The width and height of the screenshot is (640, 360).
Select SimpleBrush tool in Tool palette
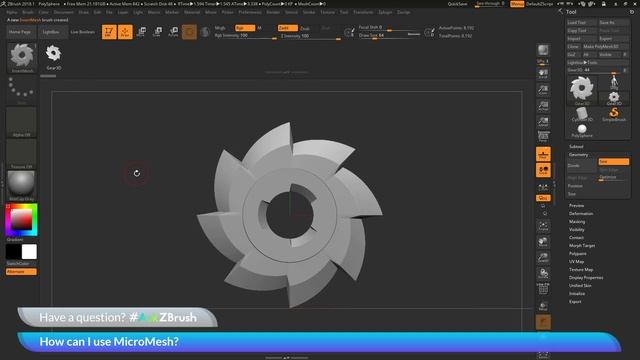click(x=614, y=114)
